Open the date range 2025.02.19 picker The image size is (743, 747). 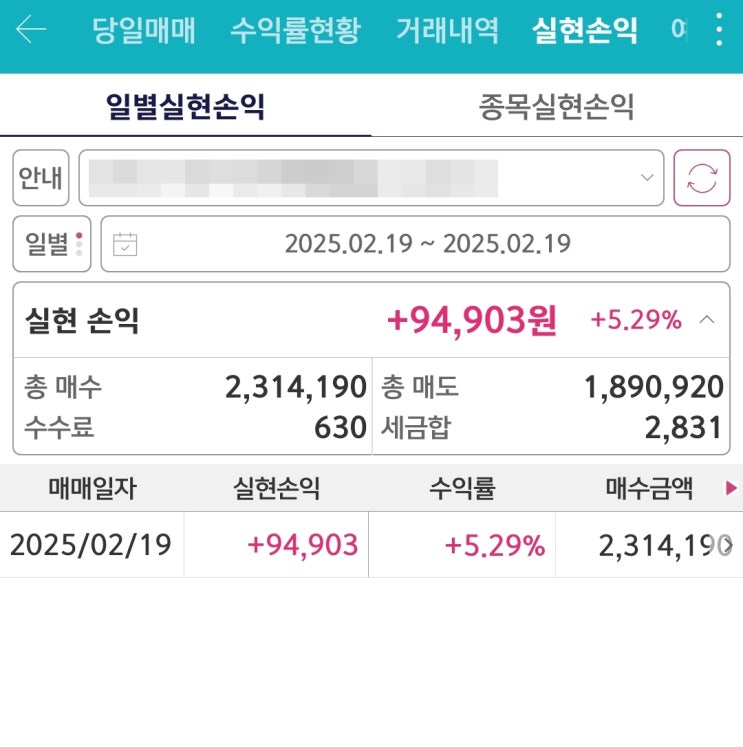(x=427, y=244)
